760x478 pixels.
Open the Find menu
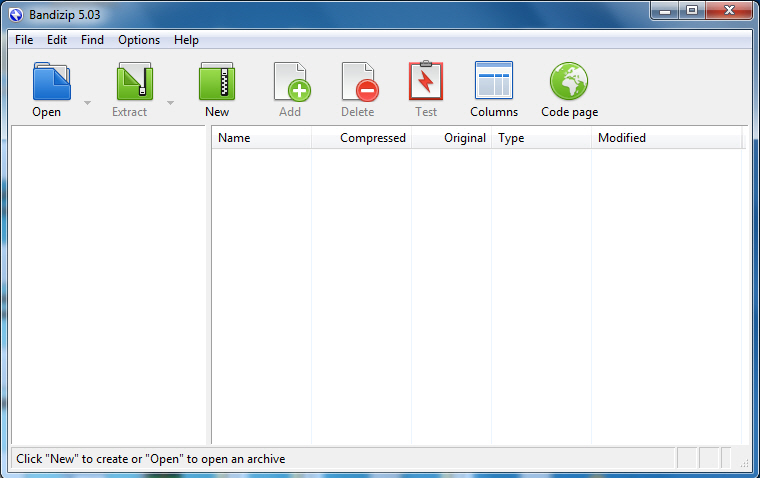(92, 40)
